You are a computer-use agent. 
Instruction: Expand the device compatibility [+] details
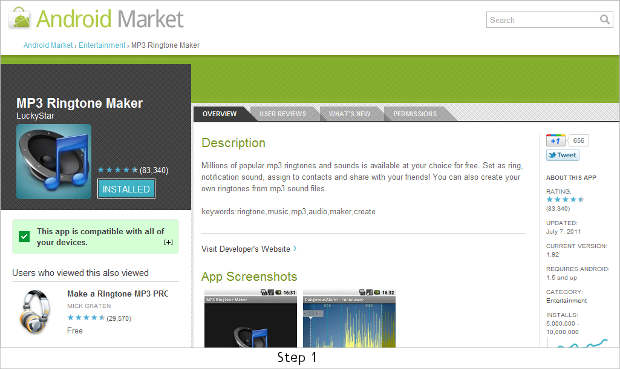[168, 242]
